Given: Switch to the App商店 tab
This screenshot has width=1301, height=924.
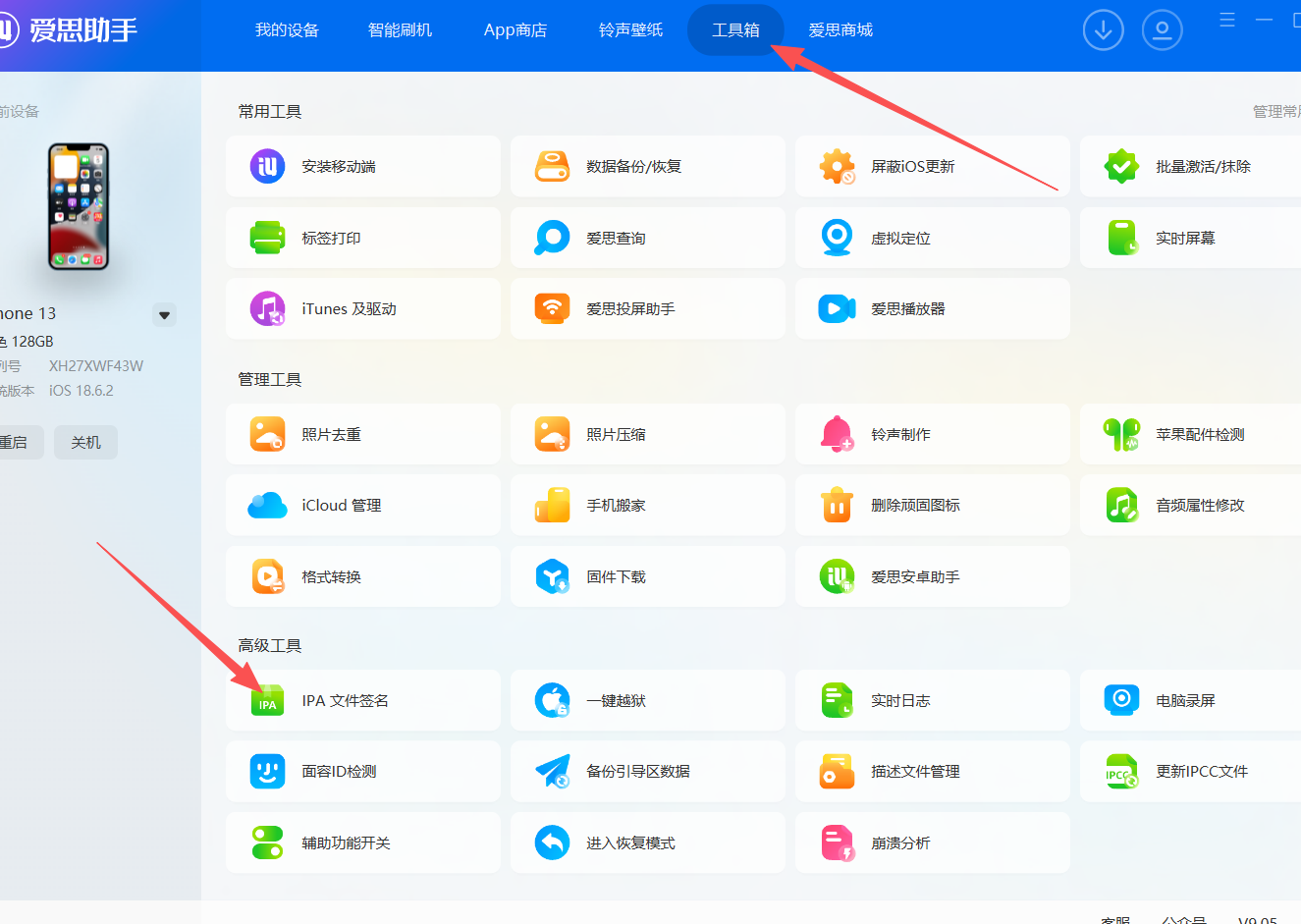Looking at the screenshot, I should (515, 30).
